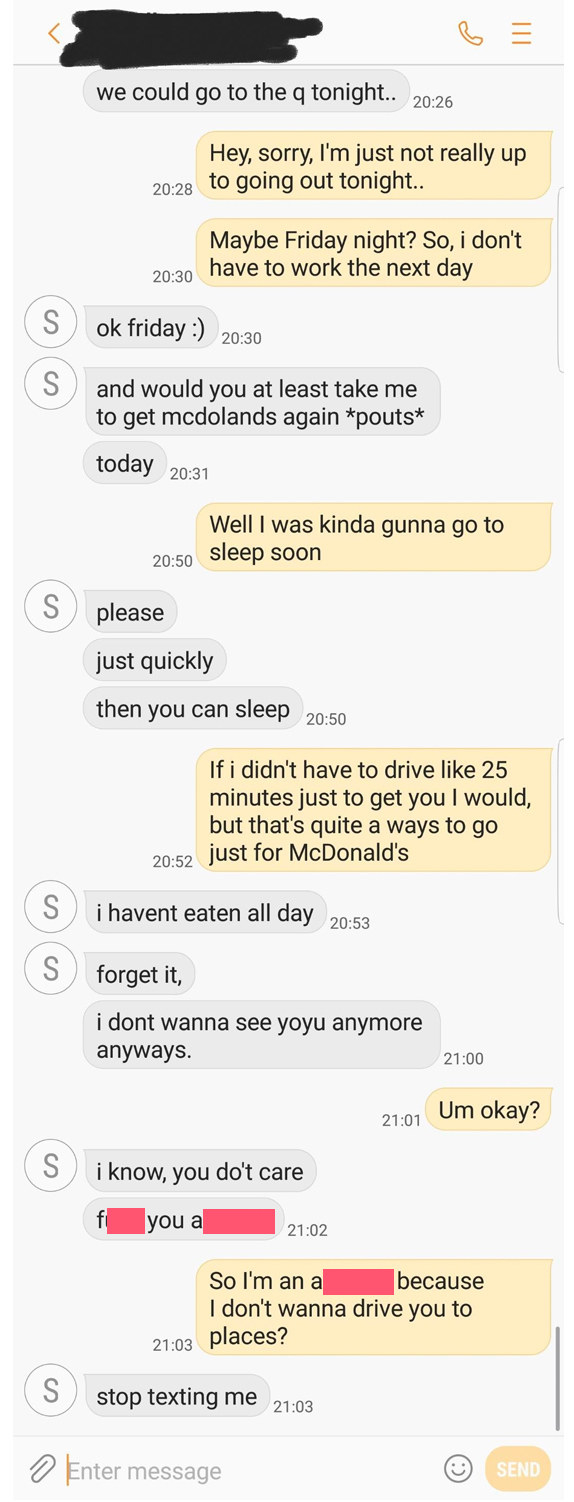Viewport: 574px width, 1502px height.
Task: Select the "Um okay?" message bubble
Action: click(x=489, y=1110)
